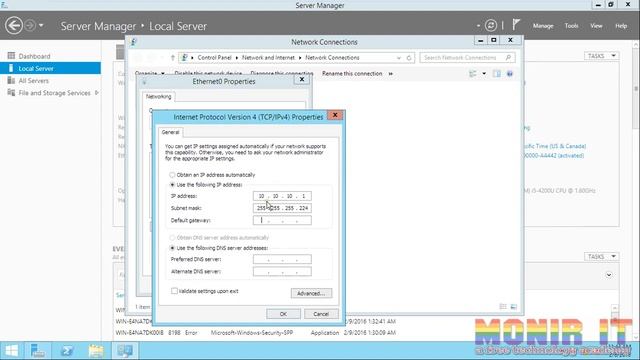Click OK in the IPv4 Properties dialog

click(283, 314)
